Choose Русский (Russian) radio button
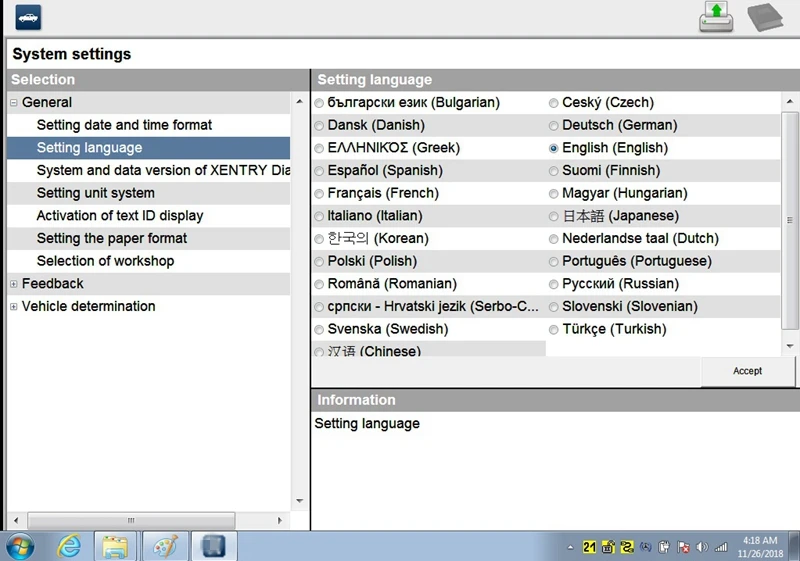The width and height of the screenshot is (800, 561). coord(554,284)
